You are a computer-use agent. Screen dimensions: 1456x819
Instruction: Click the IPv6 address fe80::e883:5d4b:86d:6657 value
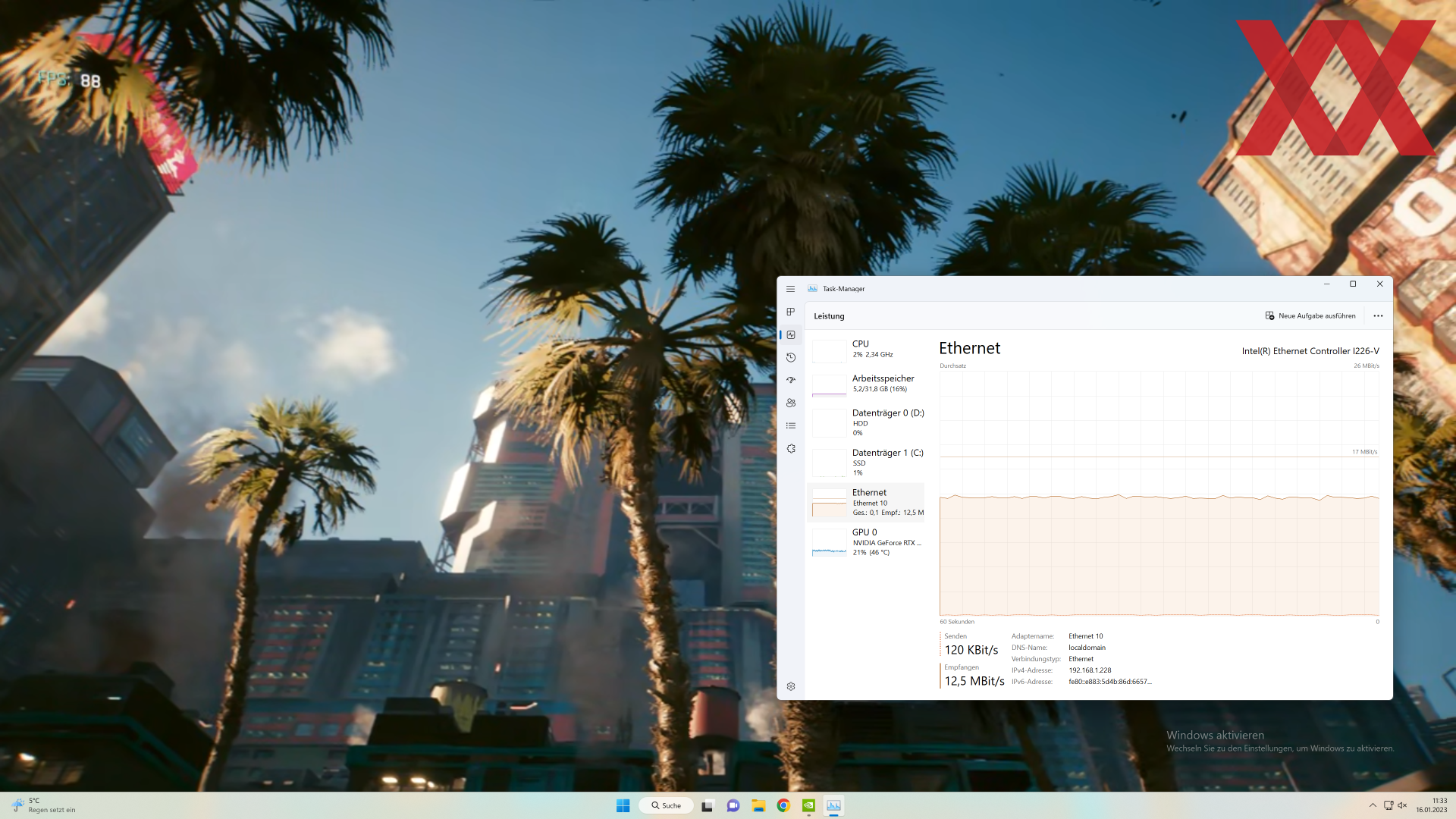[x=1110, y=682]
